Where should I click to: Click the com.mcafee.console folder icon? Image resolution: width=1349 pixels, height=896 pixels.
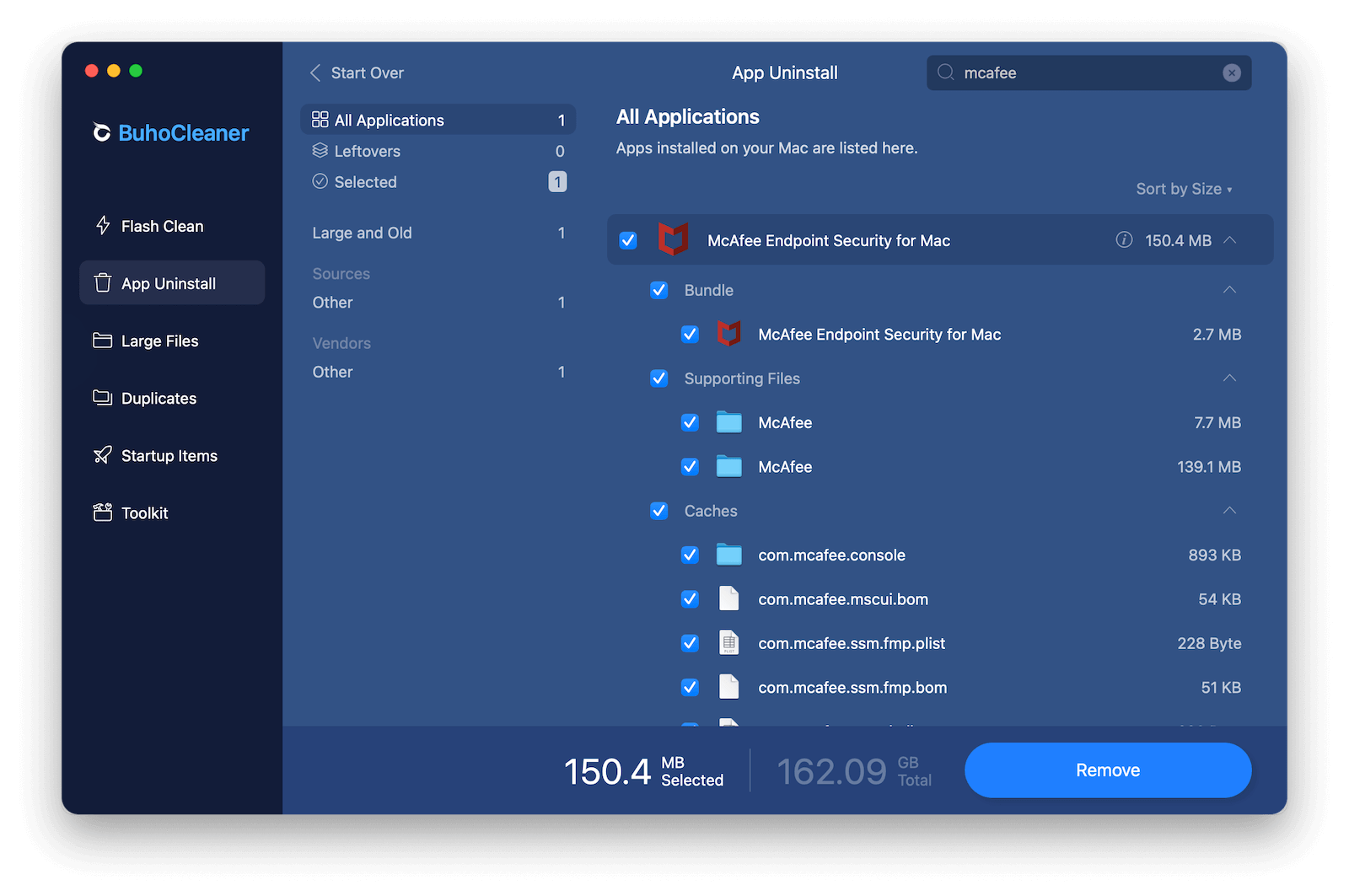point(729,555)
